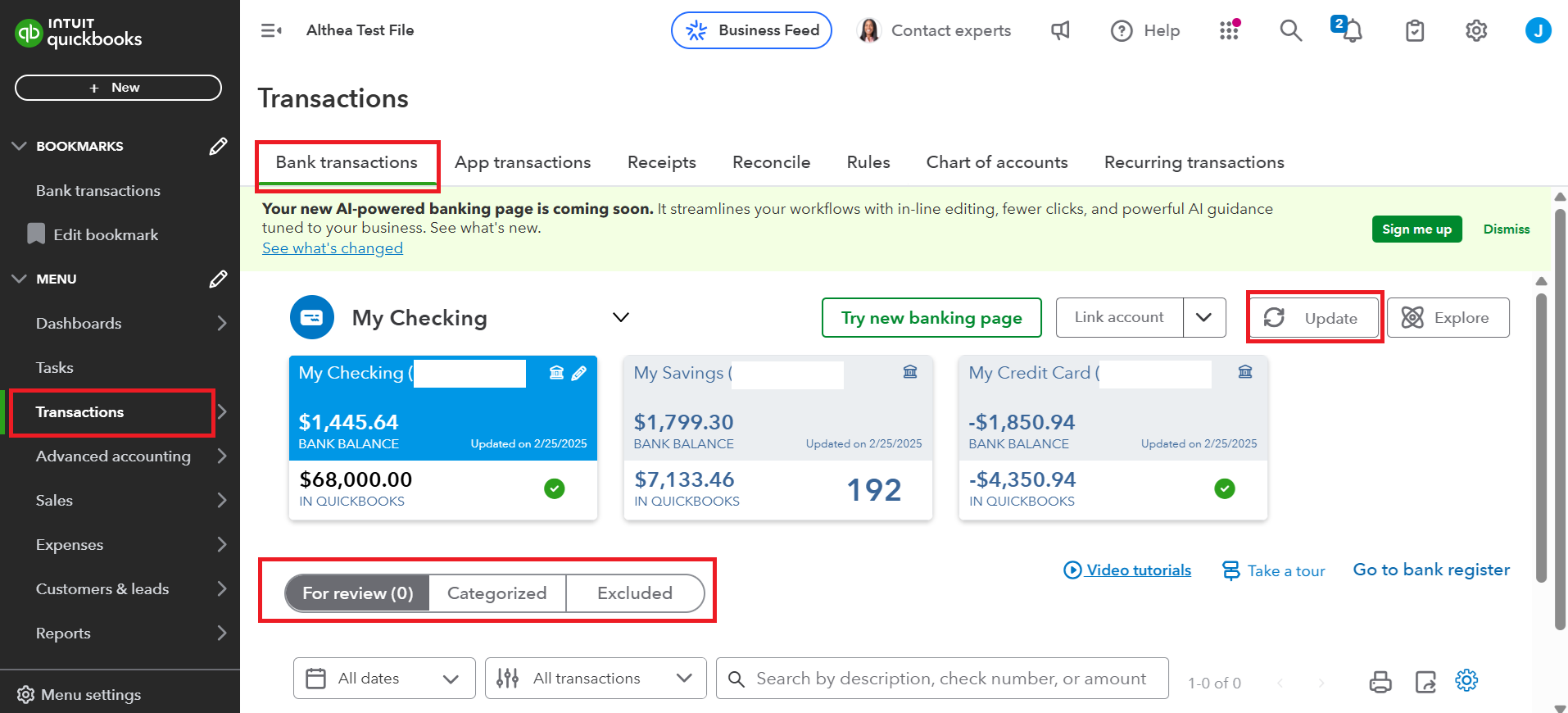This screenshot has height=713, width=1568.
Task: Switch to the Rules tab
Action: pos(868,162)
